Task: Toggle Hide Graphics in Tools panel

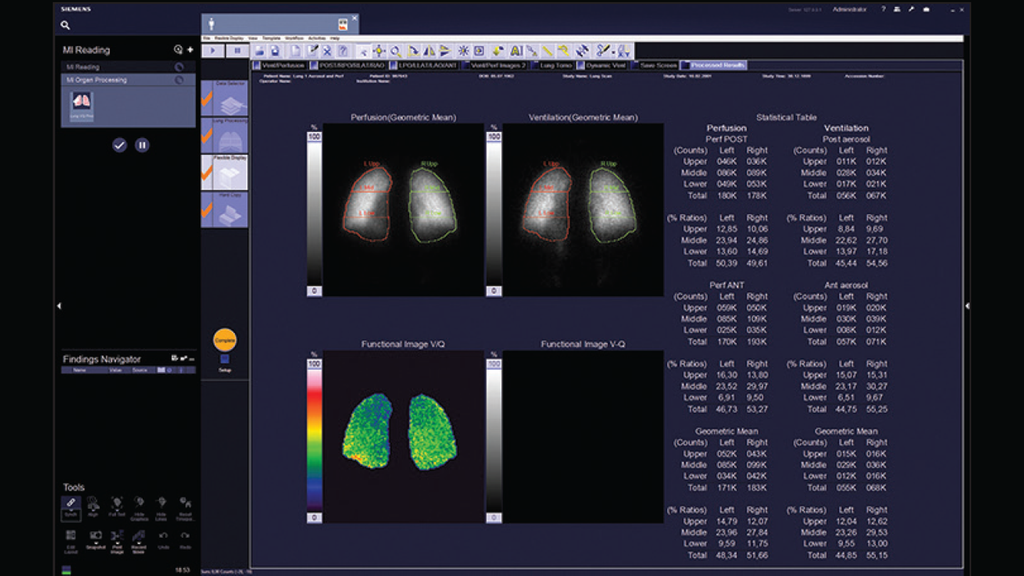Action: click(x=139, y=503)
